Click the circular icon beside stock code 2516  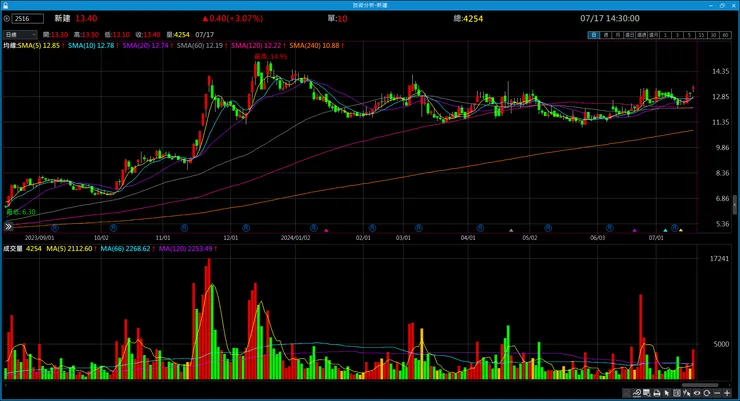coord(7,18)
